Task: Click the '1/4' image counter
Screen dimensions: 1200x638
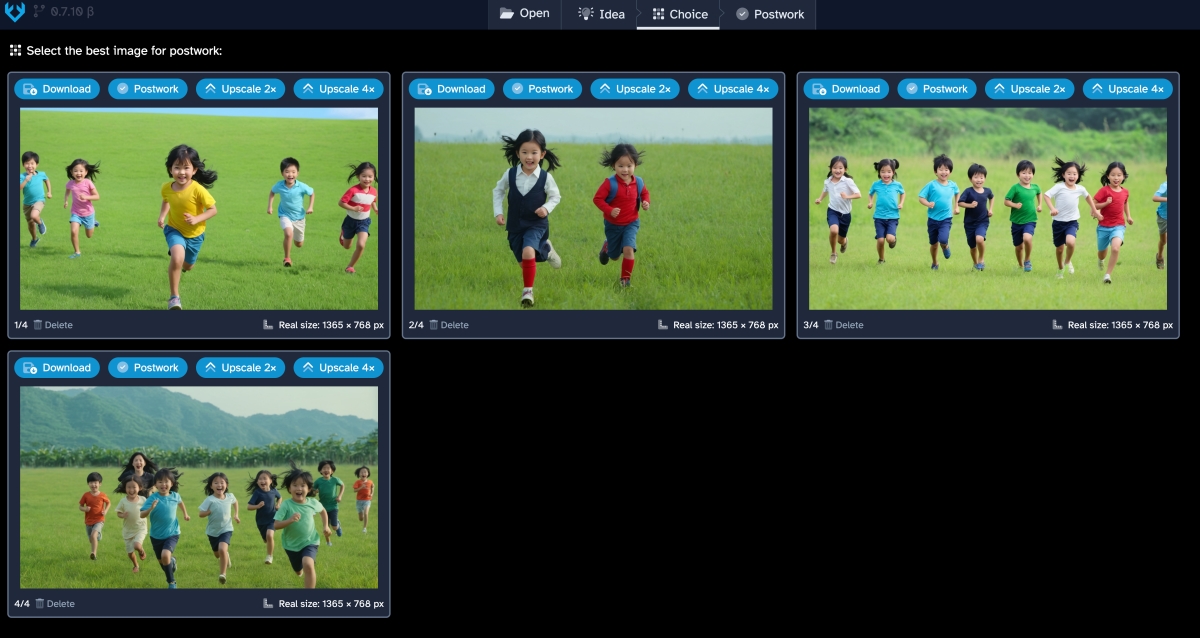Action: pyautogui.click(x=21, y=325)
